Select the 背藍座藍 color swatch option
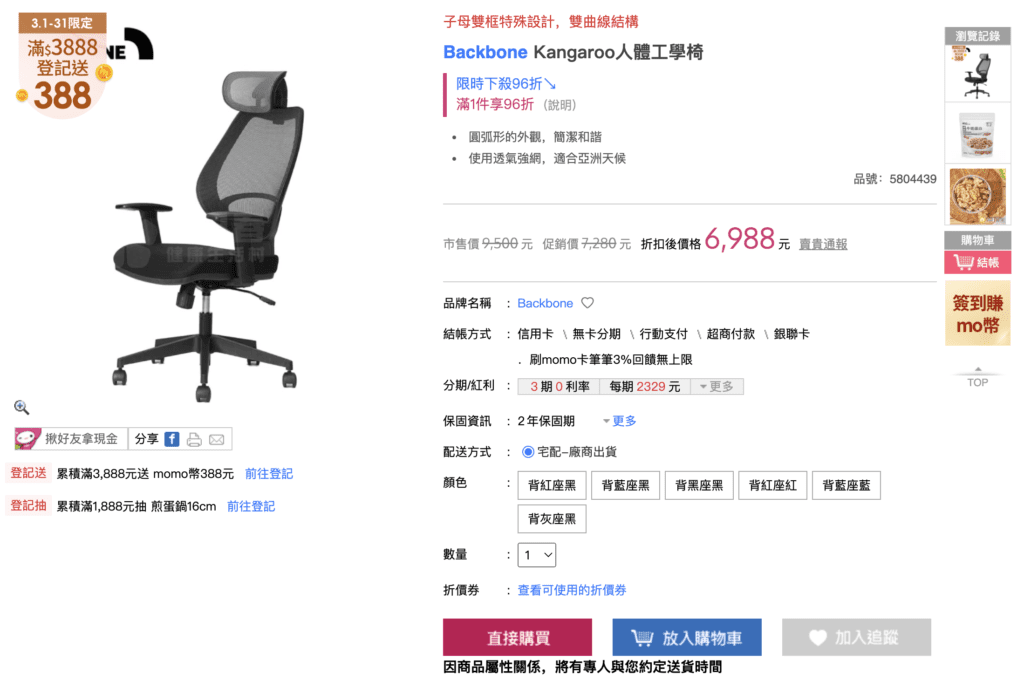1024x681 pixels. [x=846, y=486]
